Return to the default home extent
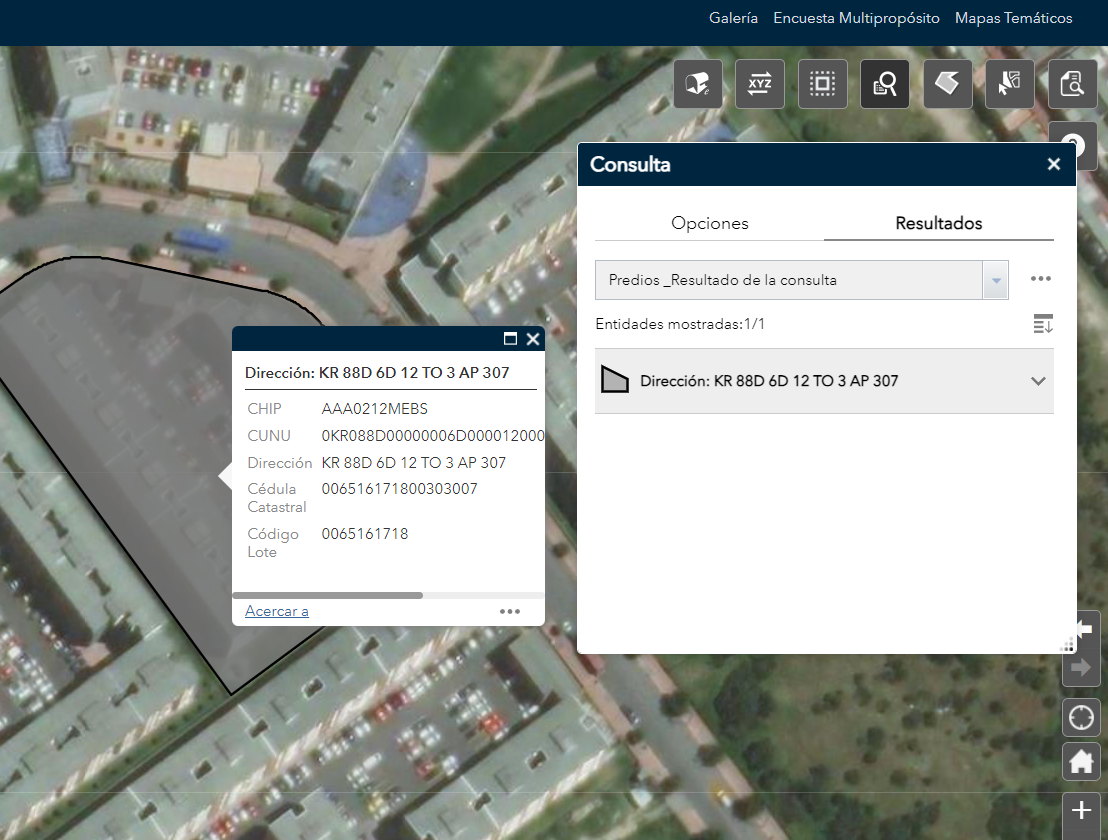Screen dimensions: 1108x840 pos(1081,763)
